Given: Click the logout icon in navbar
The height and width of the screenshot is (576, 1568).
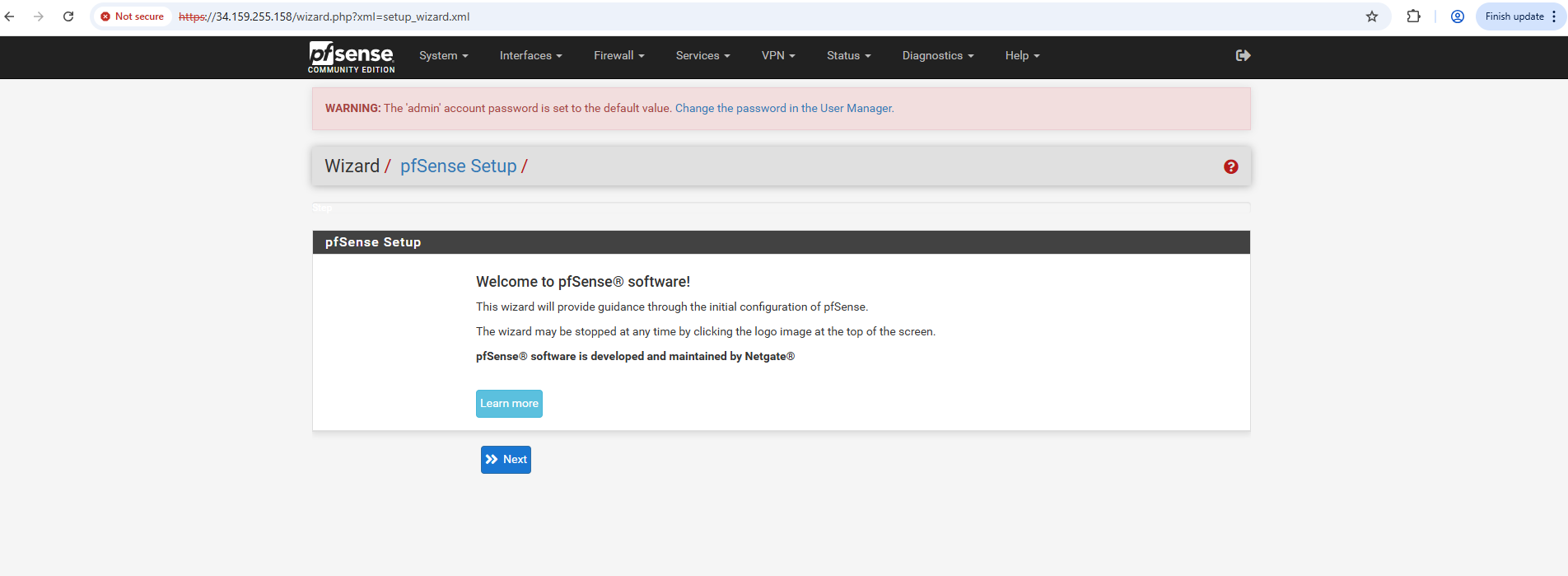Looking at the screenshot, I should coord(1243,55).
